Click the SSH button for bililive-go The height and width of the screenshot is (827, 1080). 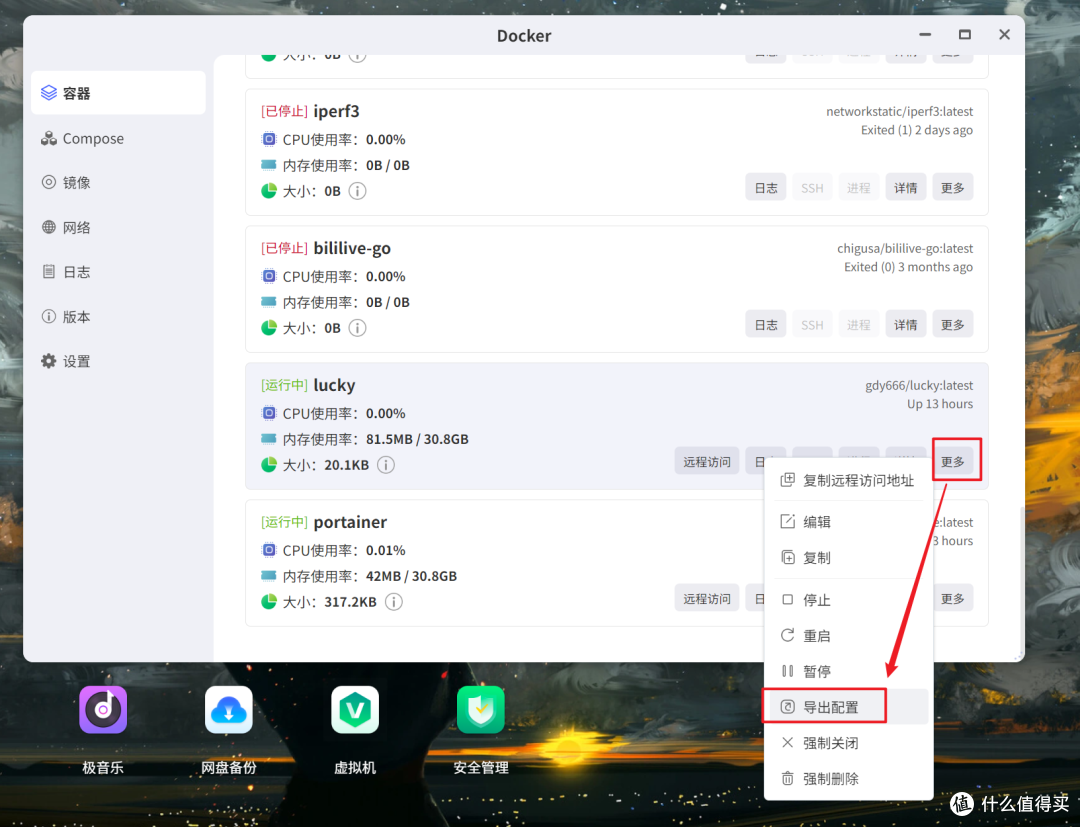(x=812, y=324)
